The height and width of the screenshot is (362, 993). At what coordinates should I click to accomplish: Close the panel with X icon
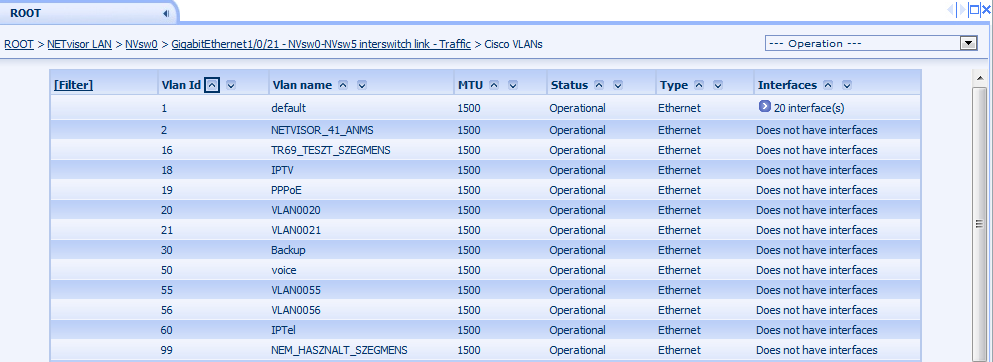(986, 9)
